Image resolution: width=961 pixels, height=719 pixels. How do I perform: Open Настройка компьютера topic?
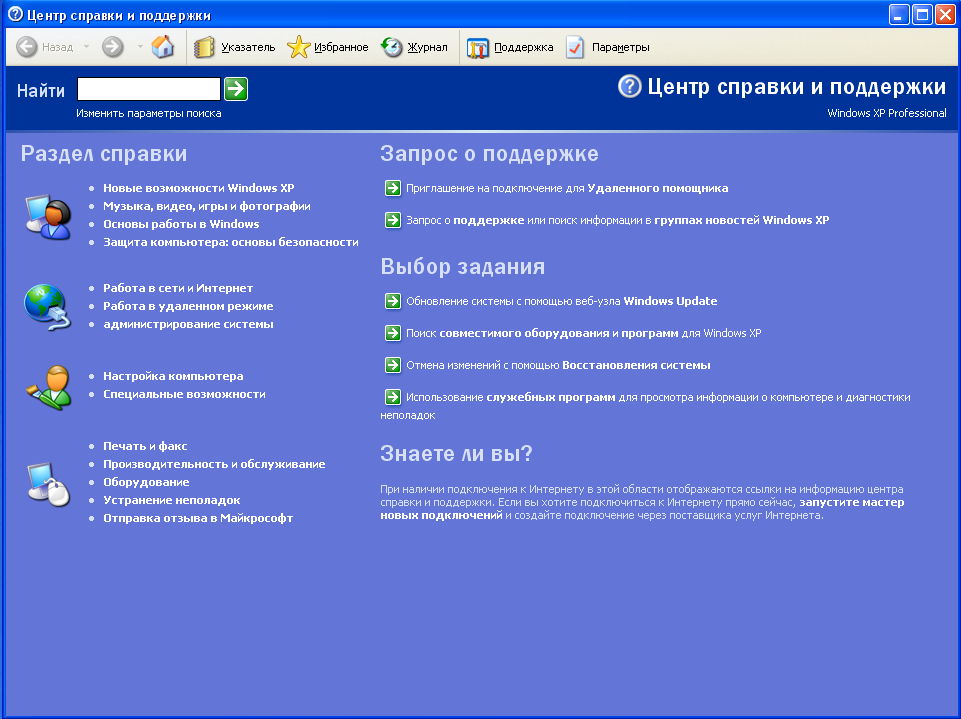tap(173, 376)
